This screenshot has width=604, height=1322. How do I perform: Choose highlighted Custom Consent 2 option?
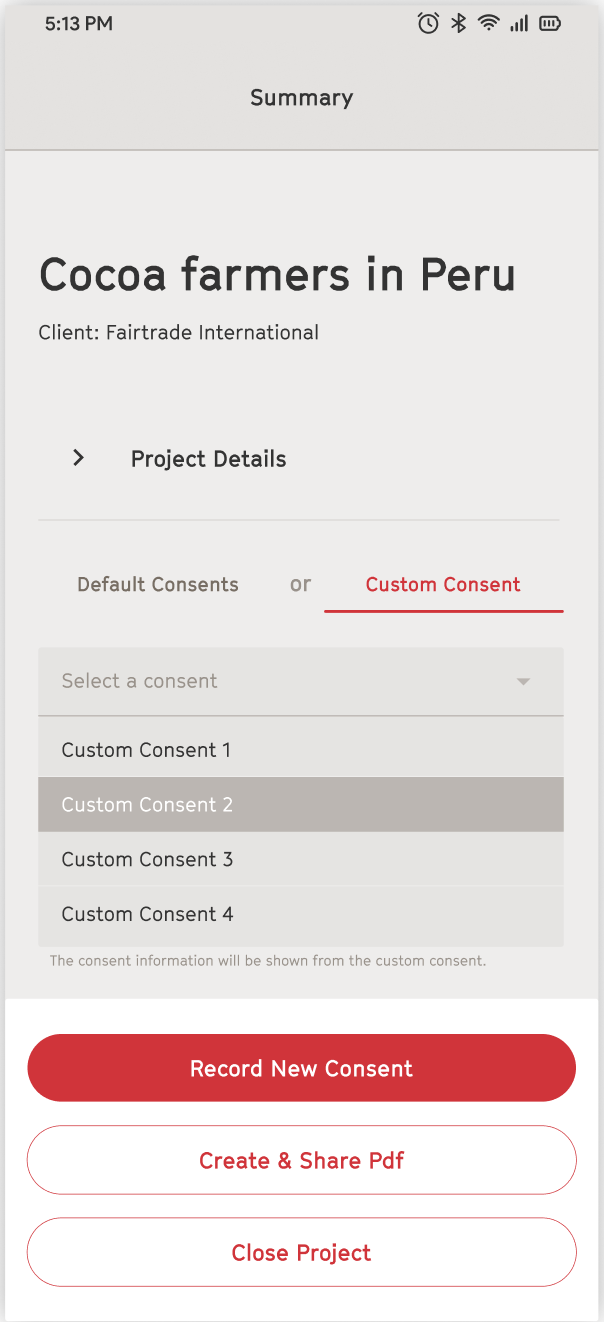pos(301,805)
